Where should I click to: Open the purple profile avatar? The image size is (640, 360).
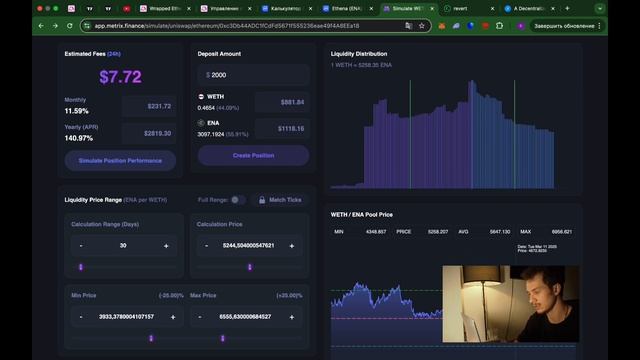point(520,26)
